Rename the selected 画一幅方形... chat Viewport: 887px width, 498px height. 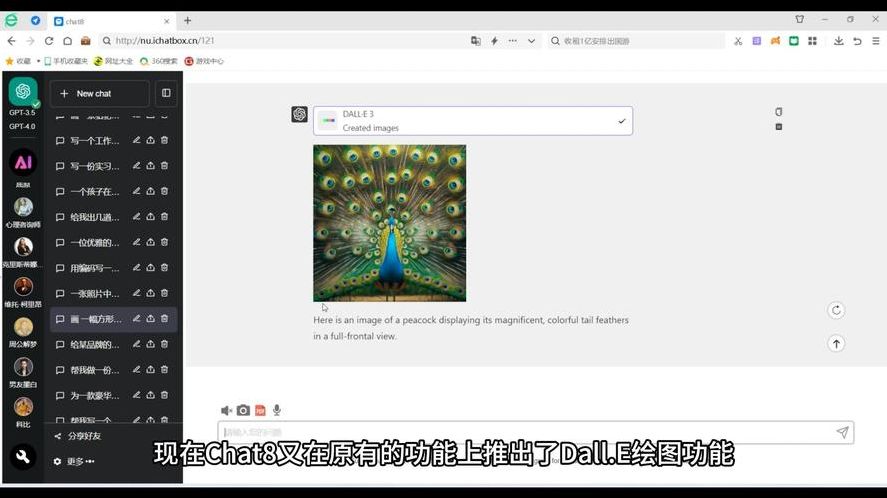click(136, 318)
